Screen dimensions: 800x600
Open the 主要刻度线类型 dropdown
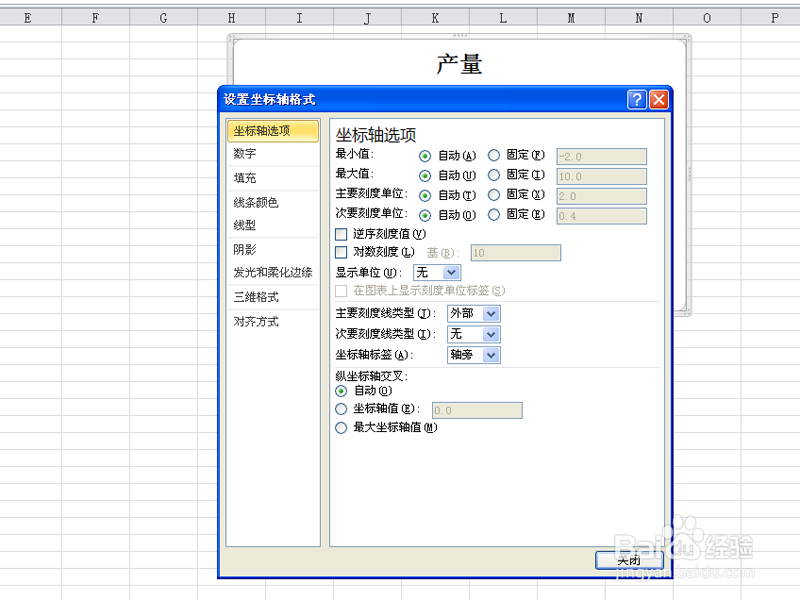click(473, 313)
